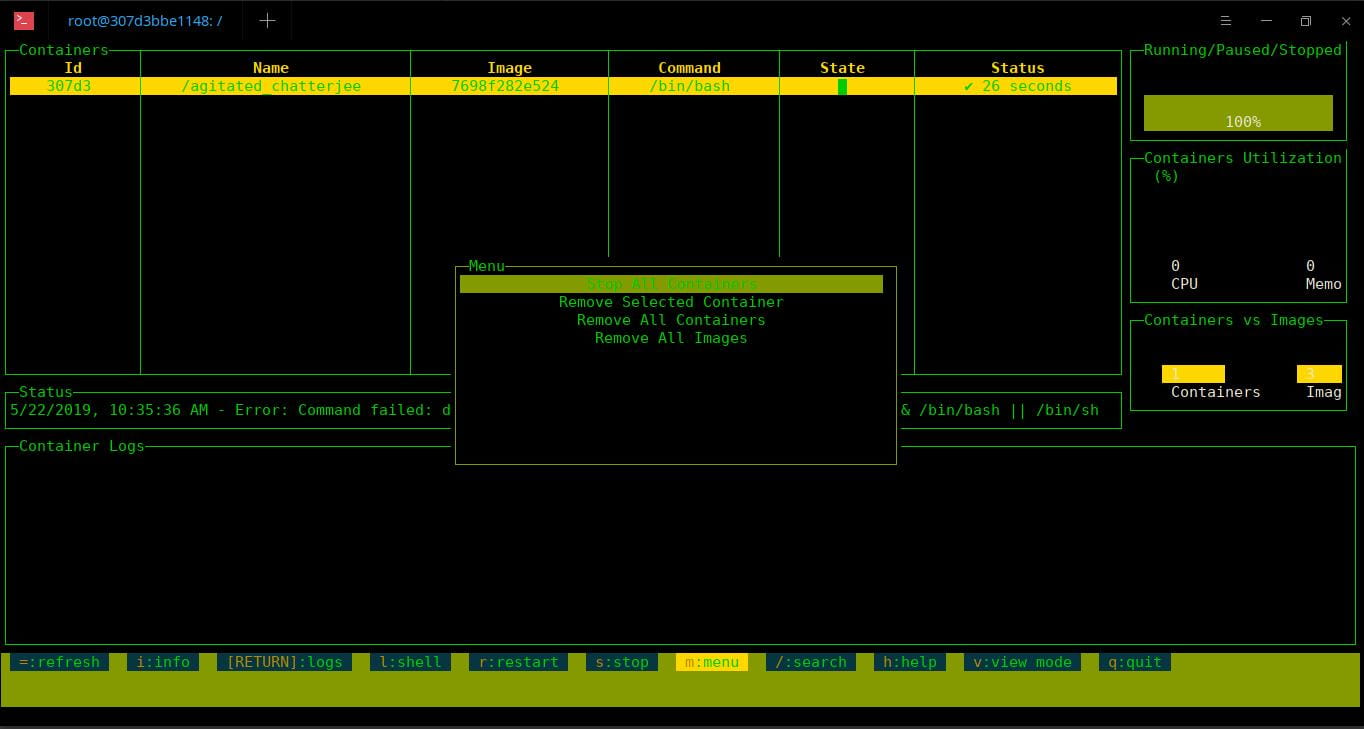1364x729 pixels.
Task: Open the hamburger menu in title bar
Action: pos(1227,21)
